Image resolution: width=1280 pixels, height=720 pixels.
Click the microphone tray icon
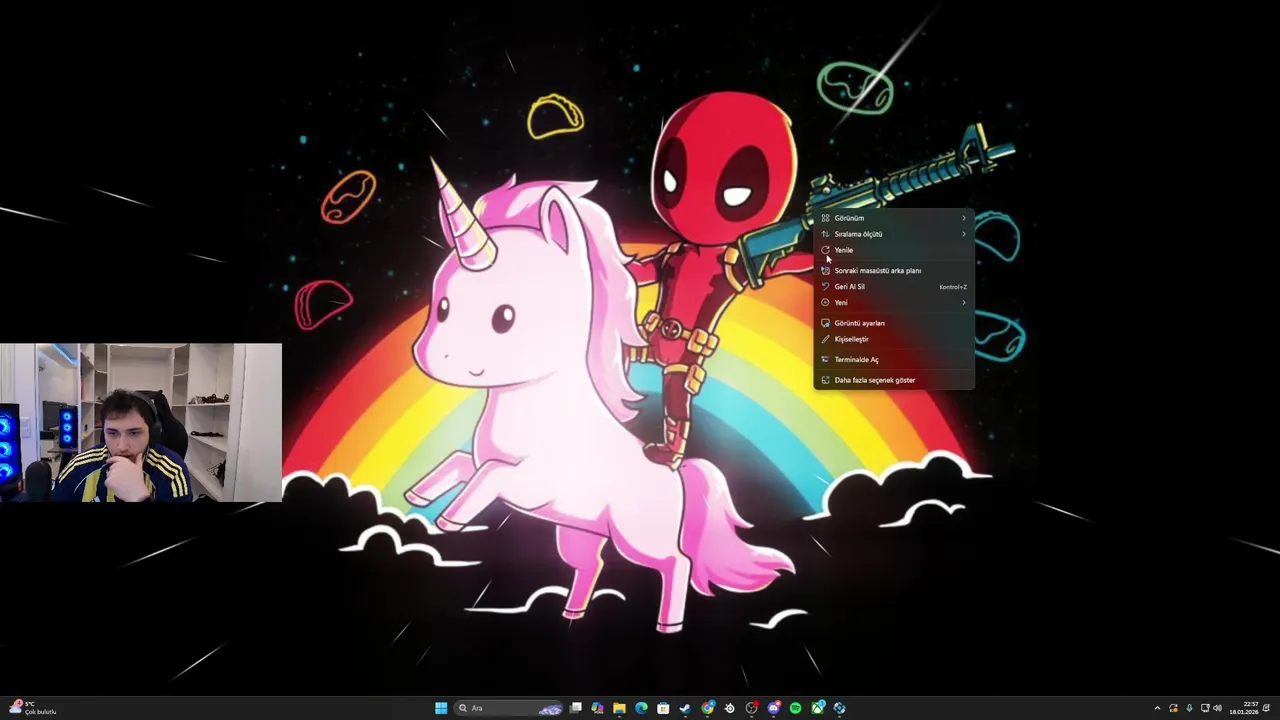tap(1189, 708)
